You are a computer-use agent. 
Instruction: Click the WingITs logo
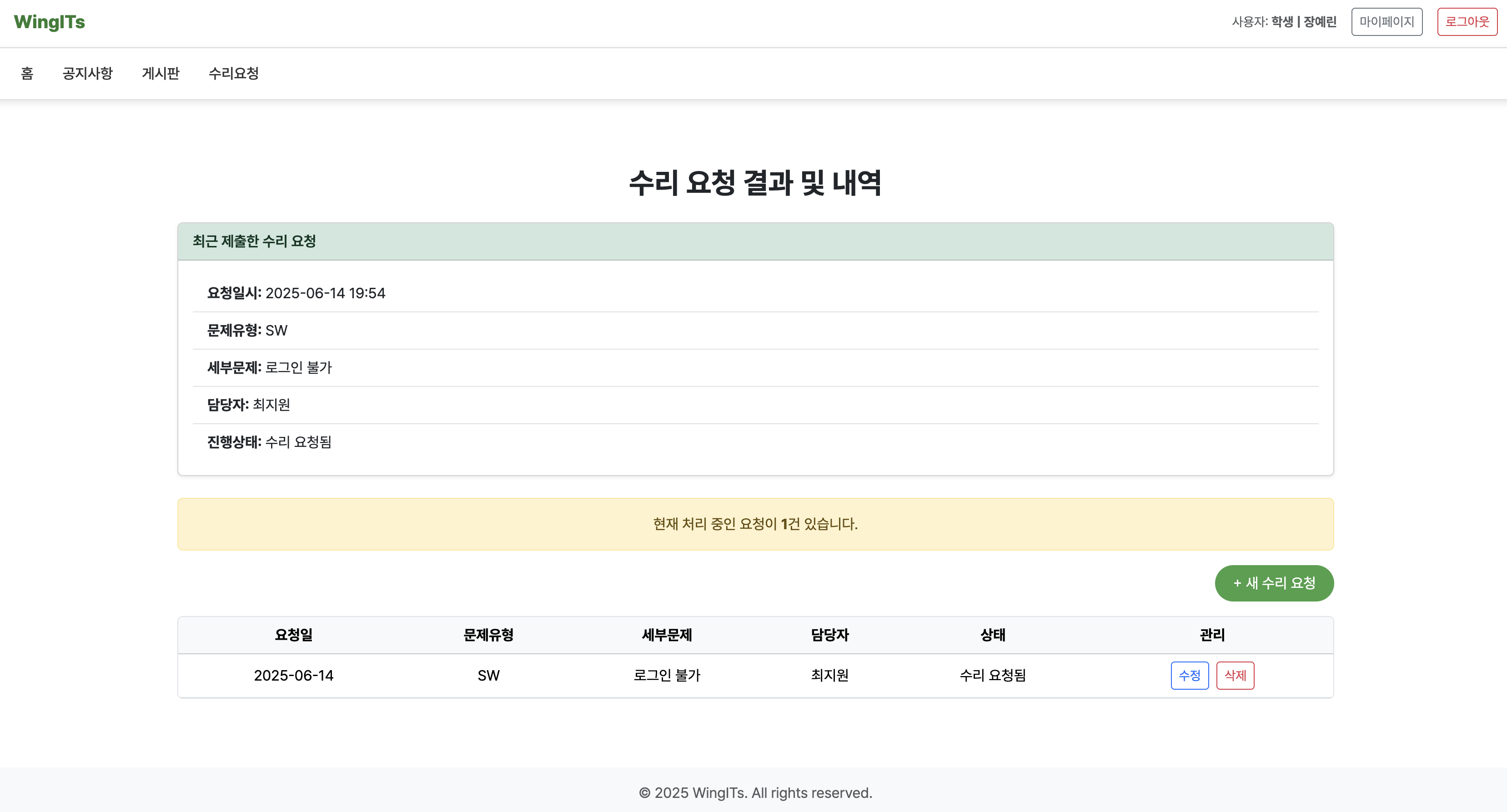50,22
